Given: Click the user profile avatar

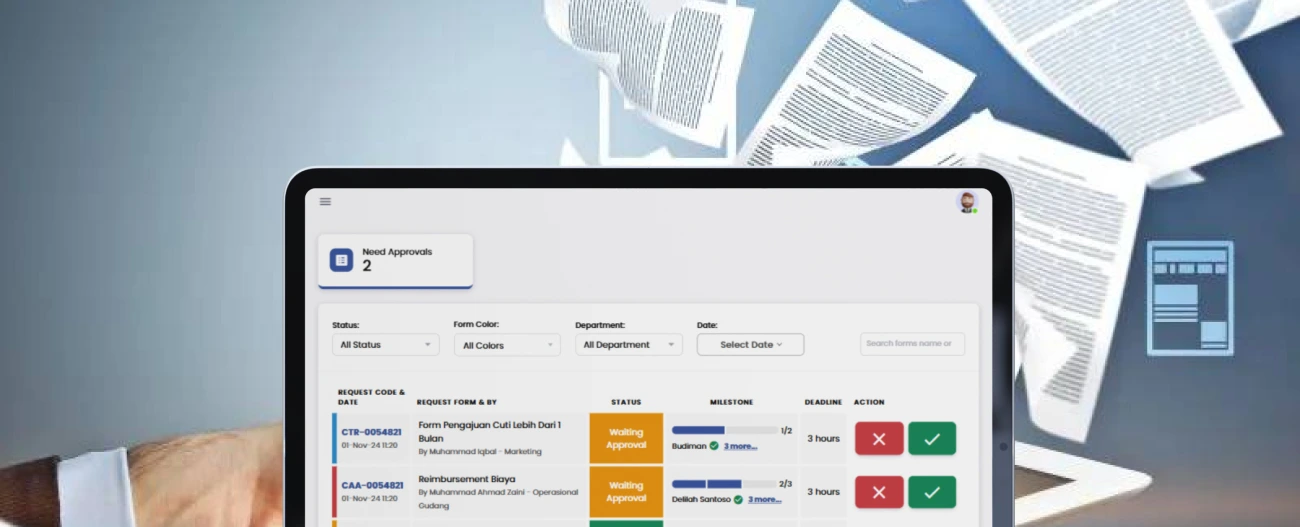Looking at the screenshot, I should click(x=966, y=202).
